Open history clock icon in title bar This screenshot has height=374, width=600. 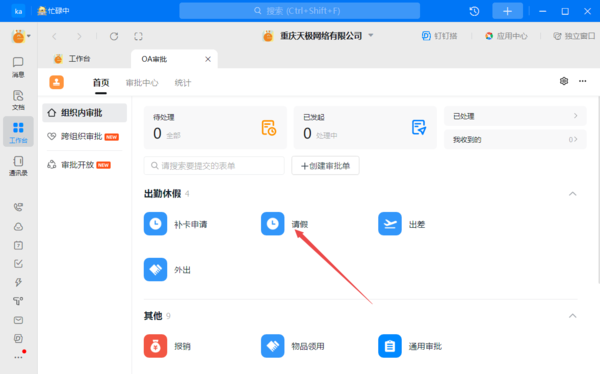[474, 11]
